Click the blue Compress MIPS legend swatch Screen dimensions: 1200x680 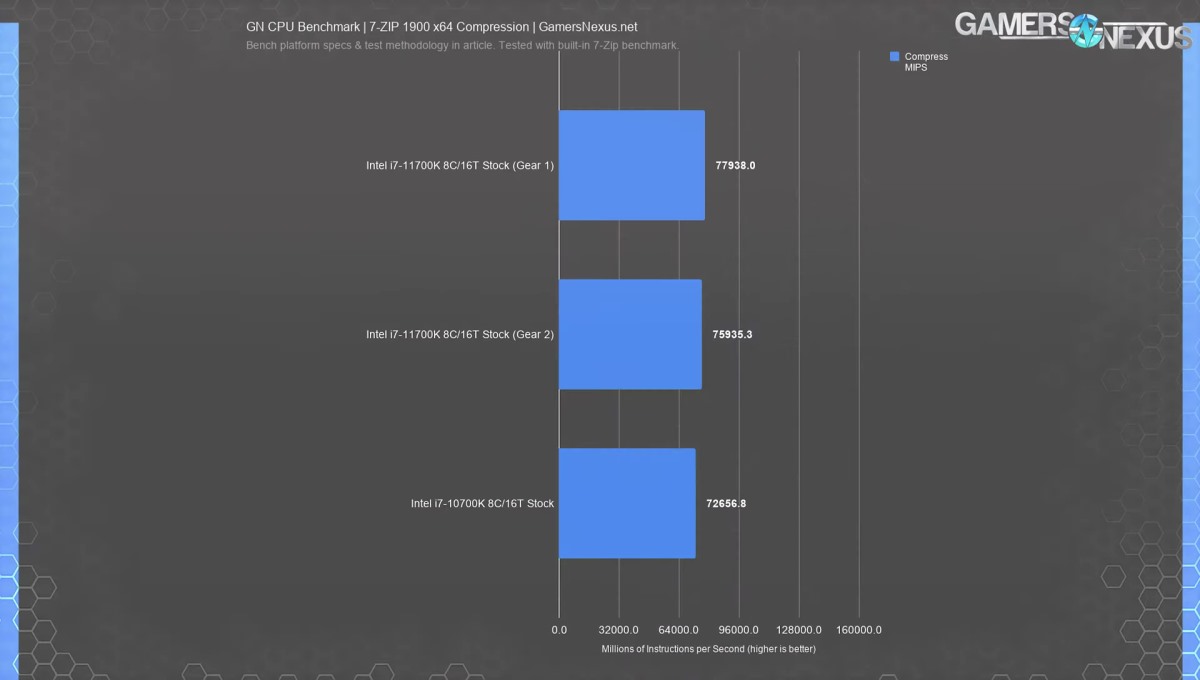click(894, 57)
